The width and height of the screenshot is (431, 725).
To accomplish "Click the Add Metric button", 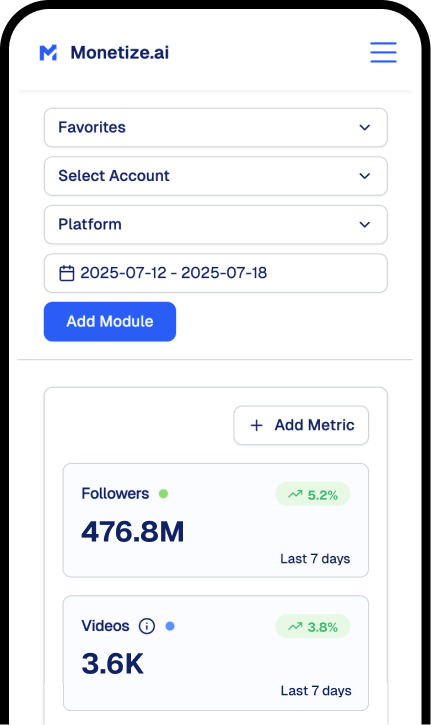I will (301, 425).
